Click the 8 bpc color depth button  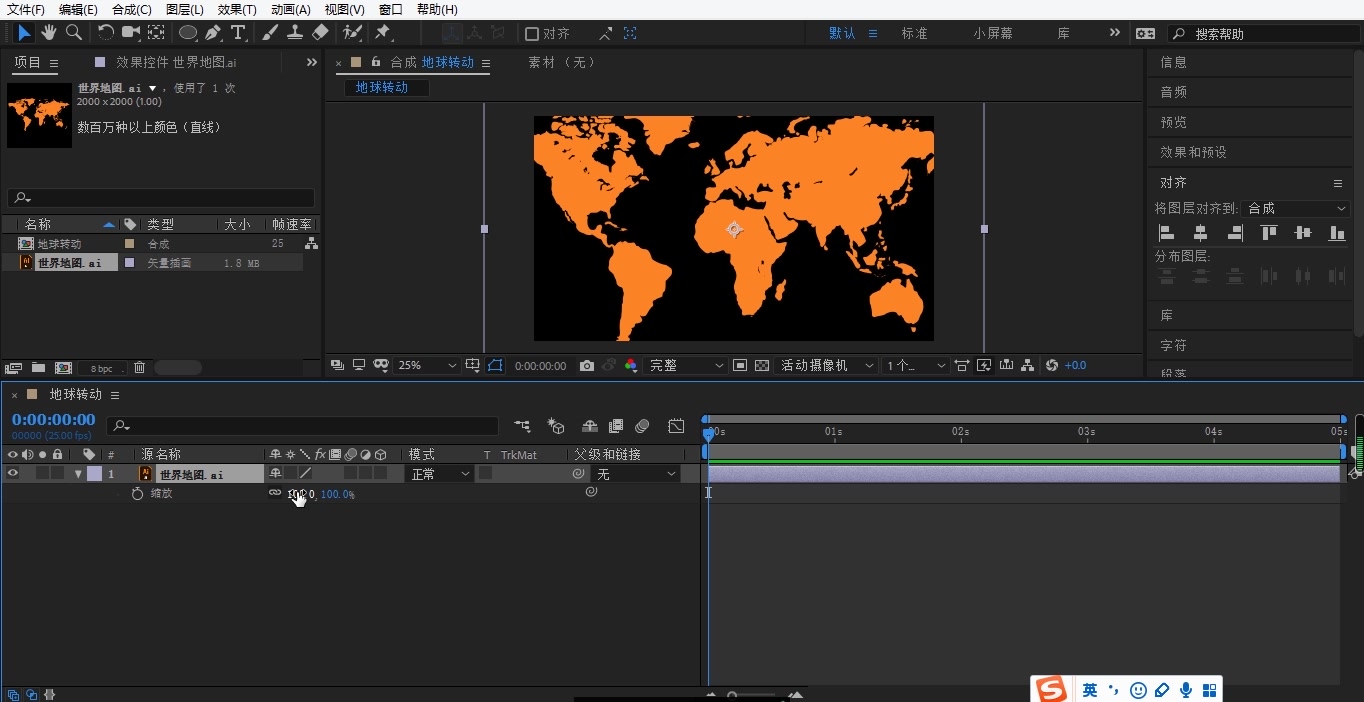tap(102, 368)
